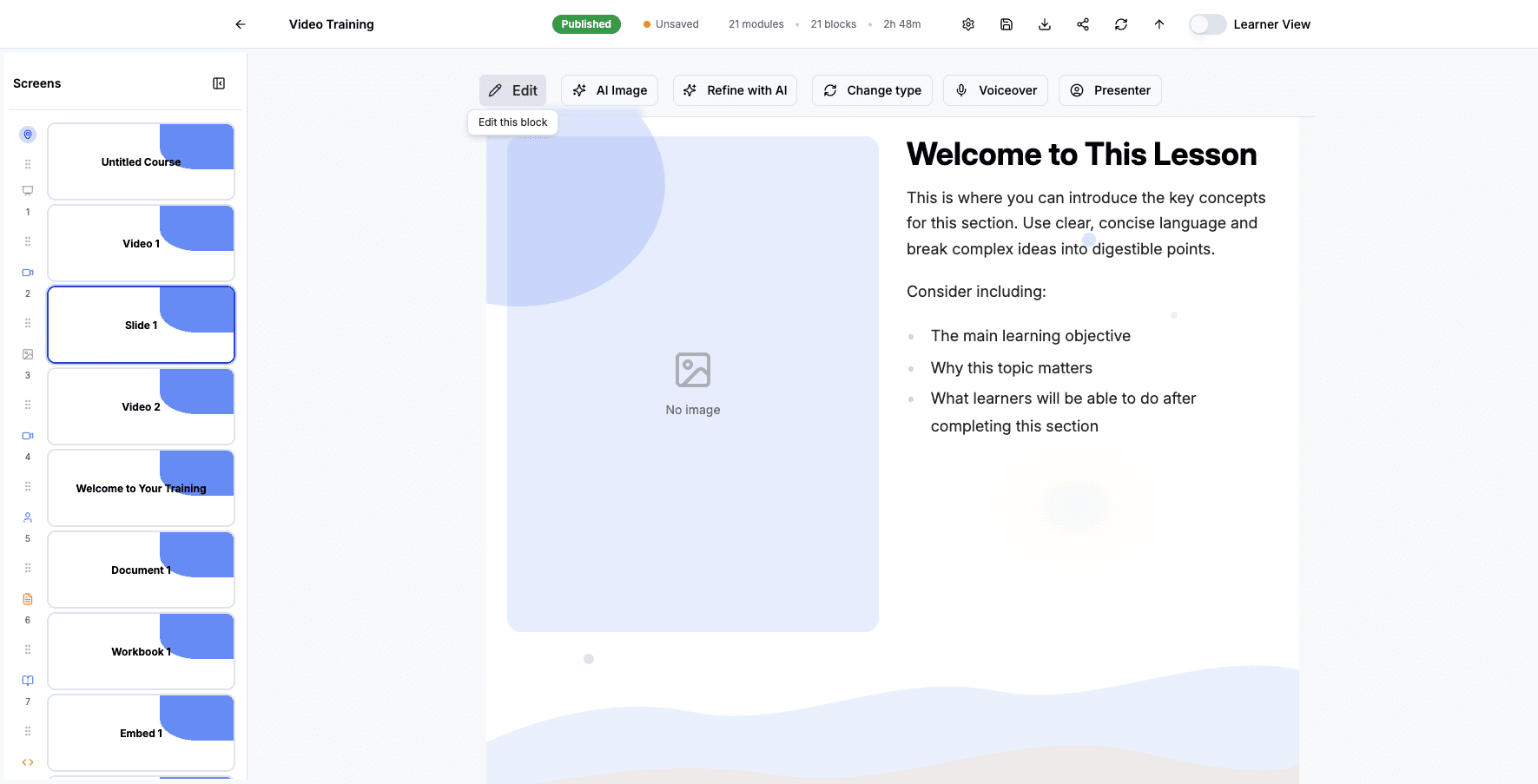Go back using the header back arrow
The height and width of the screenshot is (784, 1538).
point(240,23)
